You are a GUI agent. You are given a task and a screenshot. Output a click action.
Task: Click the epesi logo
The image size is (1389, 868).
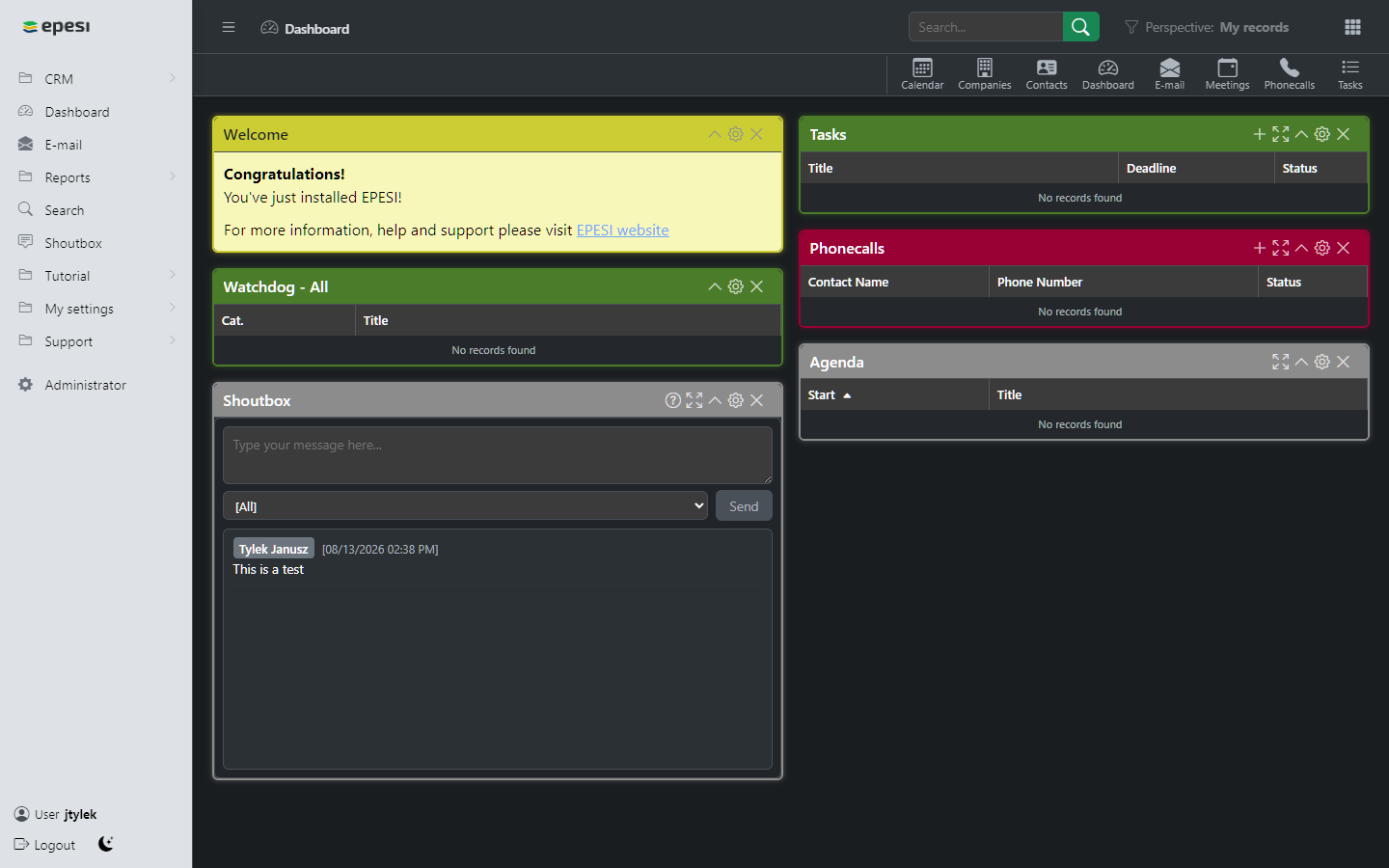pyautogui.click(x=57, y=26)
